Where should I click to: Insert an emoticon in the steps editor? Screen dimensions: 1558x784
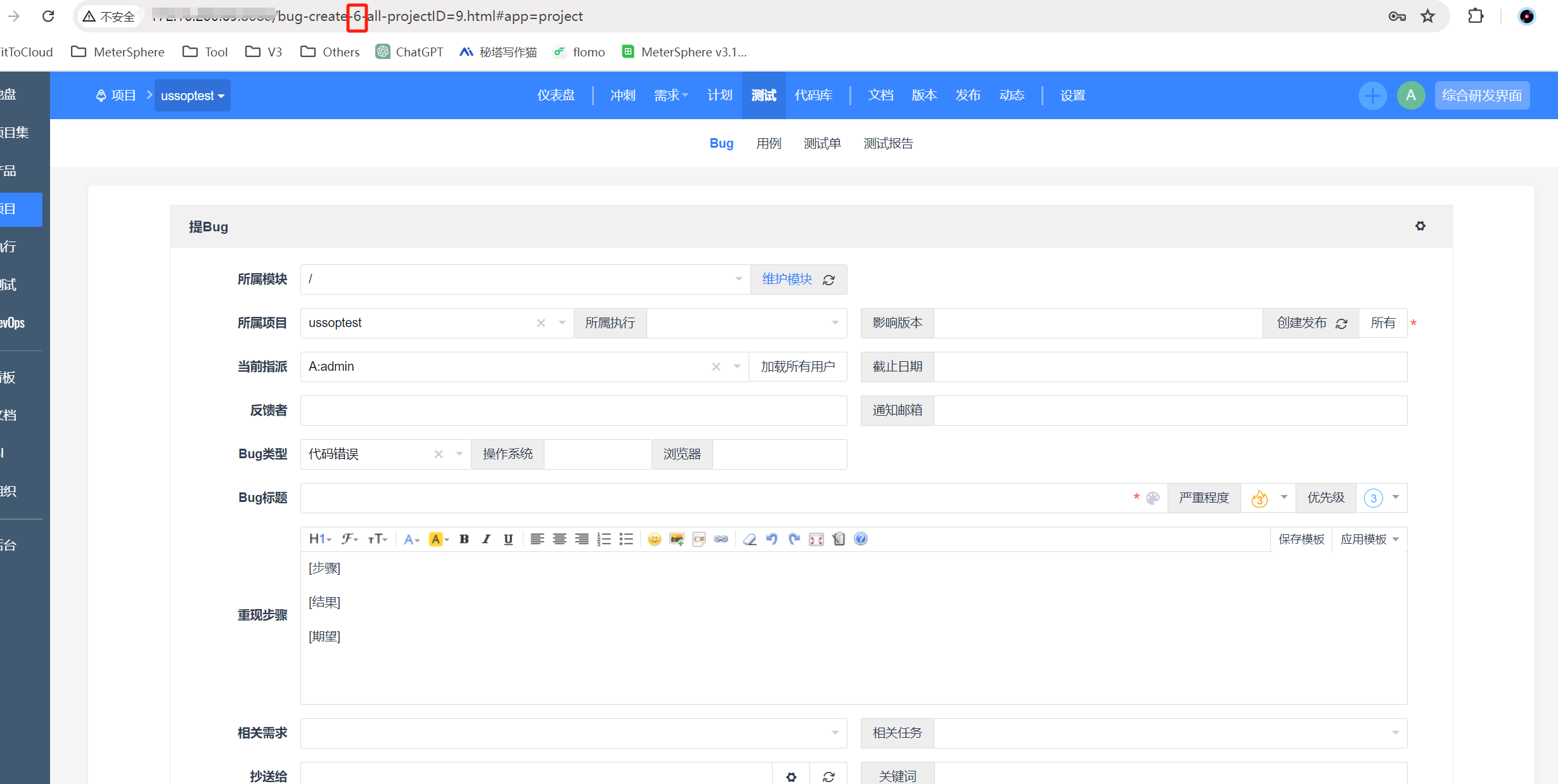654,539
